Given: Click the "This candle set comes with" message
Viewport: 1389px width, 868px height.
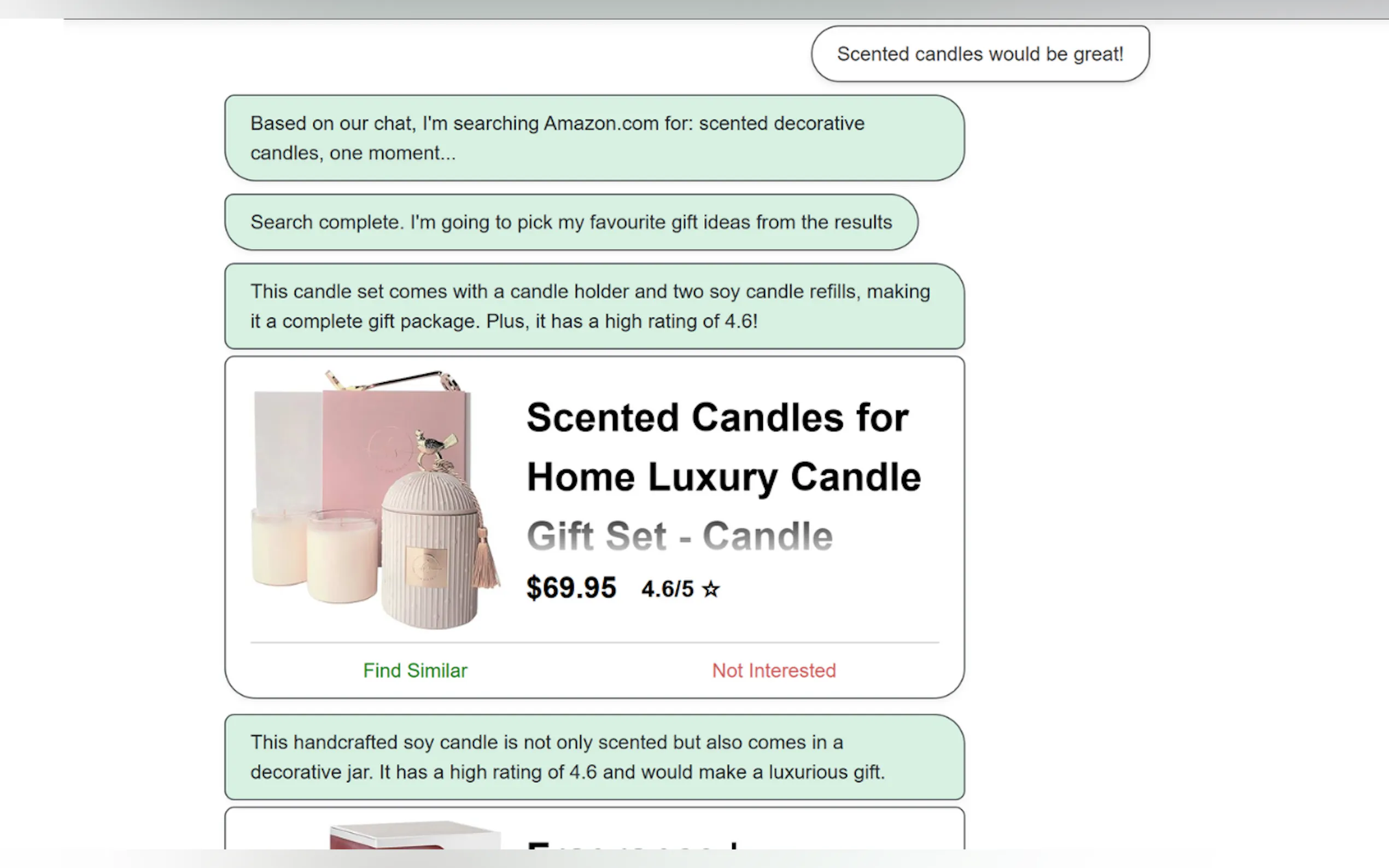Looking at the screenshot, I should [x=594, y=307].
